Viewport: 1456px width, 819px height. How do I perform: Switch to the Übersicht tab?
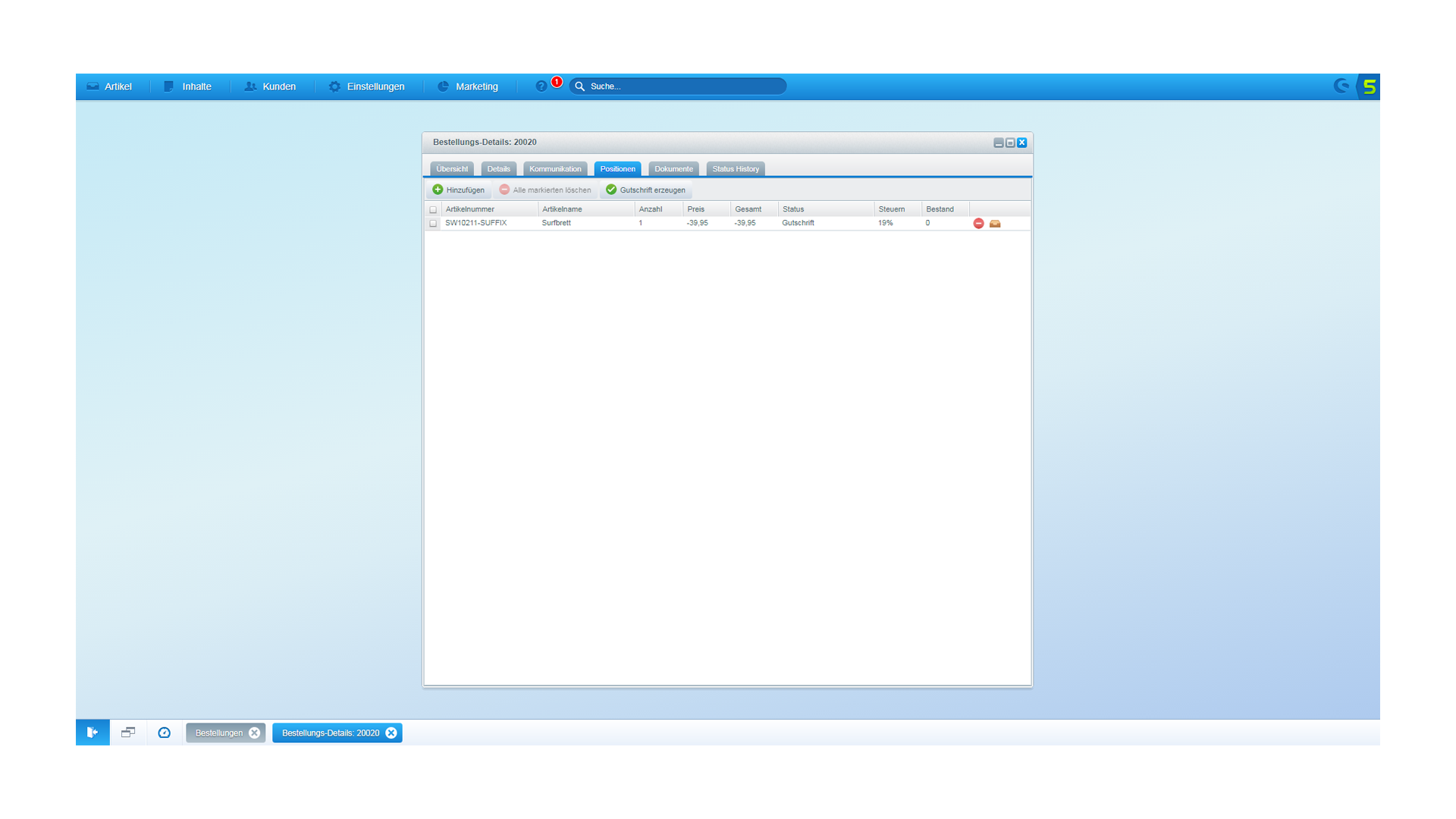[x=452, y=169]
